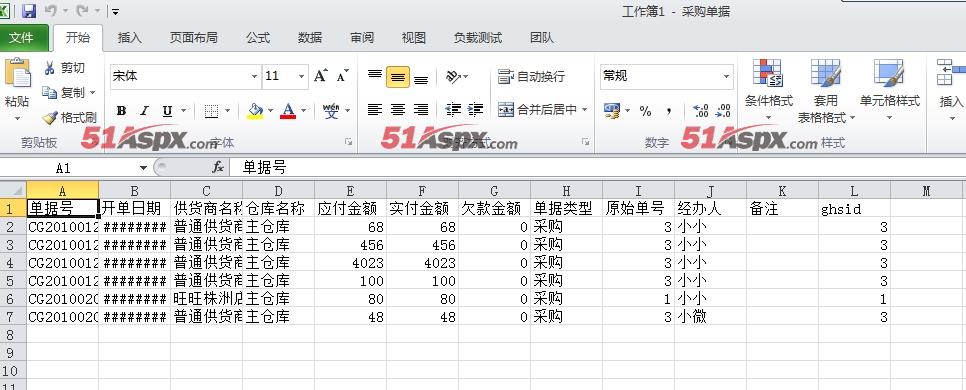This screenshot has width=966, height=390.
Task: Switch to the 数据 (Data) tab
Action: pyautogui.click(x=310, y=38)
